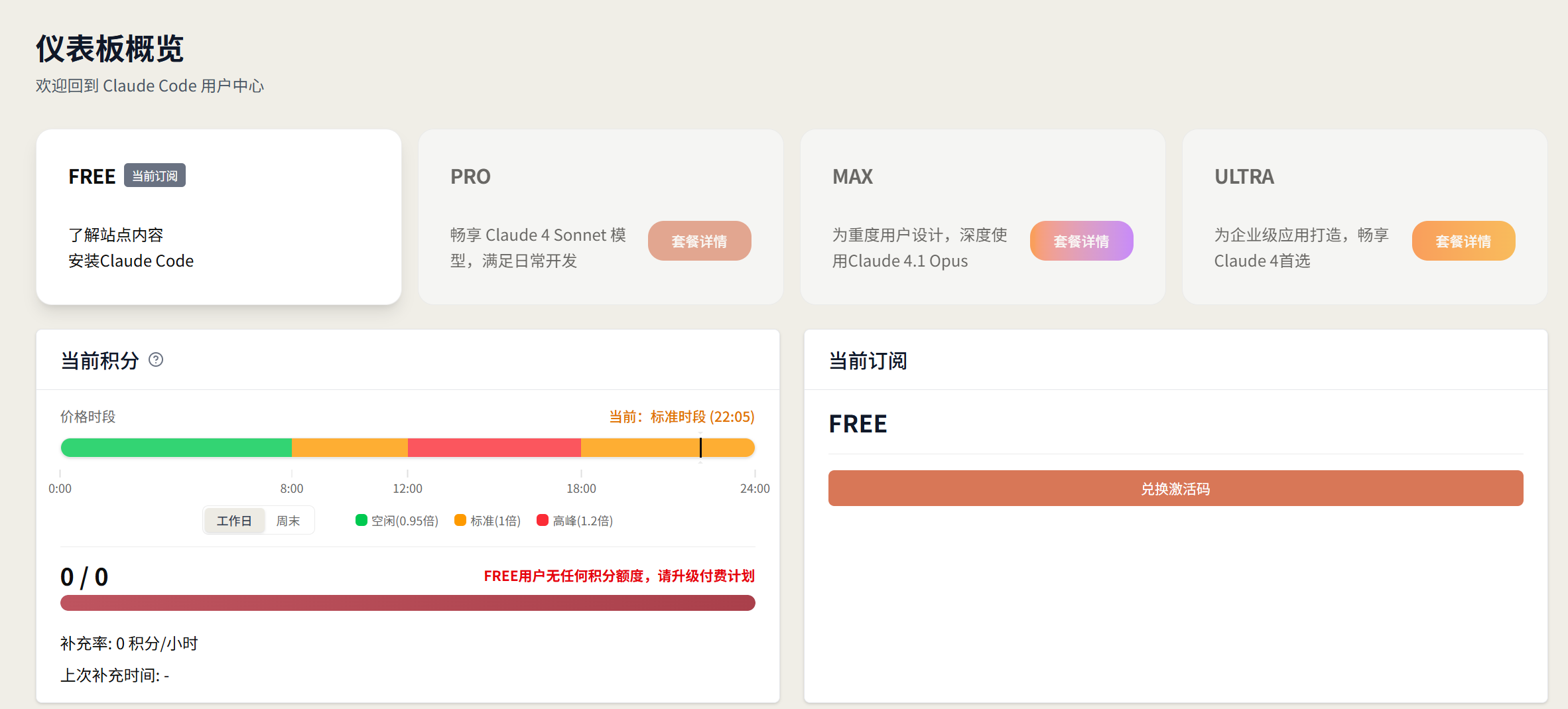Click the 价格时段 label

tap(88, 417)
